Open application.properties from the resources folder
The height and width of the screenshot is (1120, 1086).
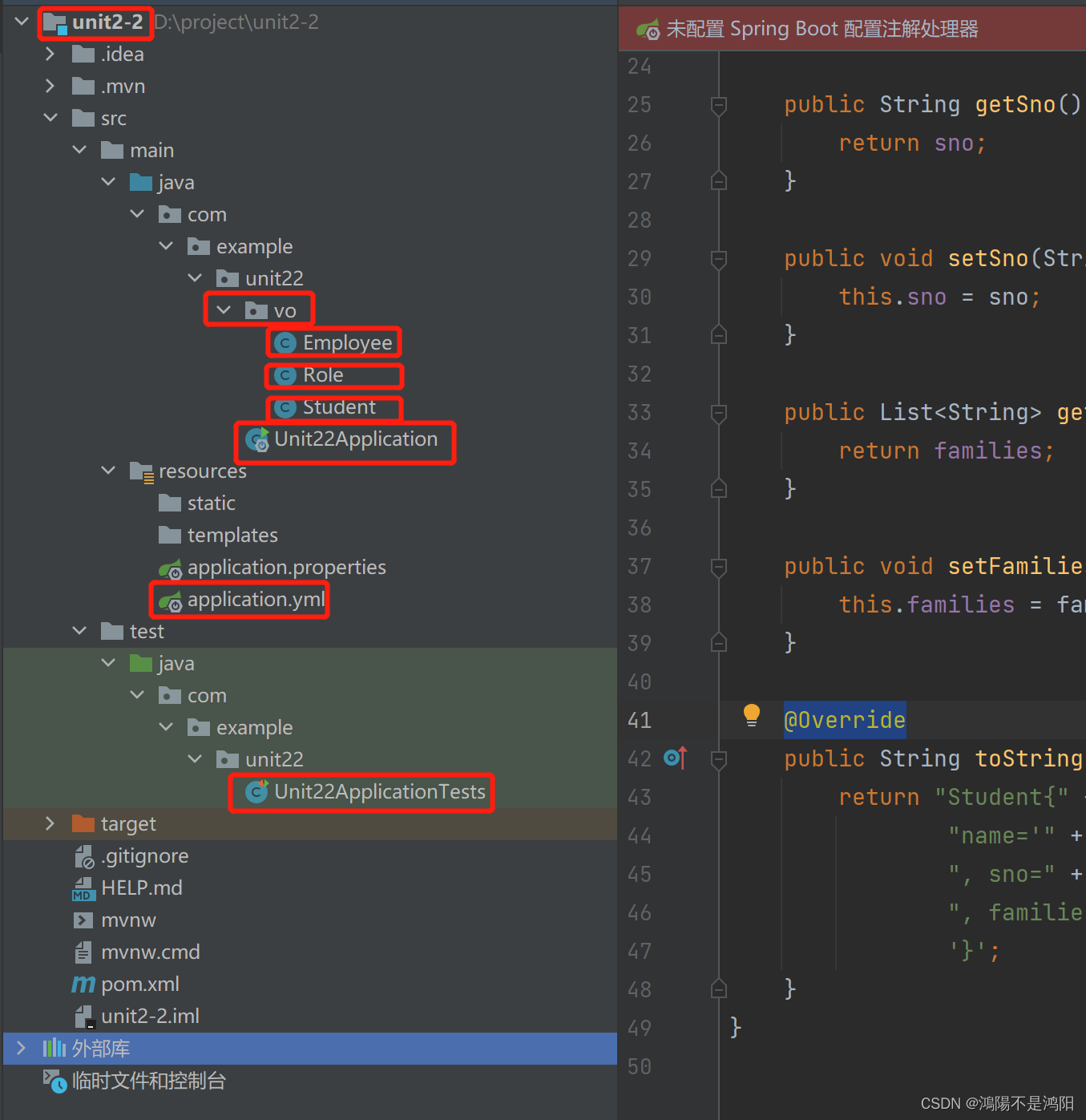tap(286, 567)
